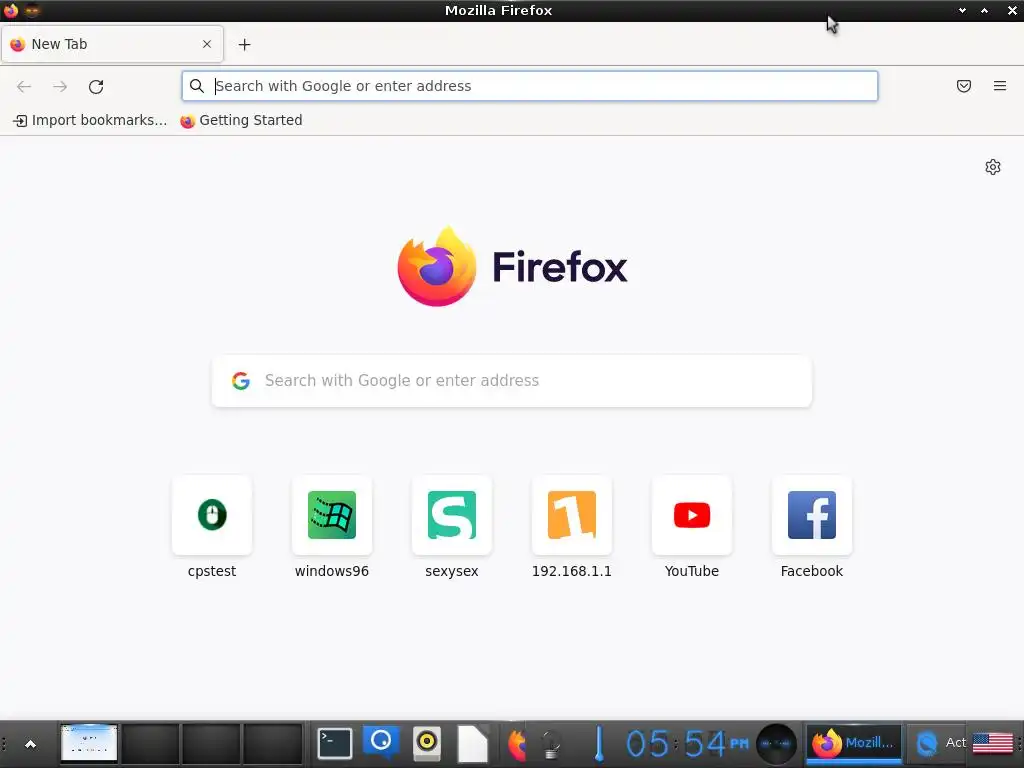Switch to the second workspace in pager
Viewport: 1024px width, 768px height.
(150, 743)
